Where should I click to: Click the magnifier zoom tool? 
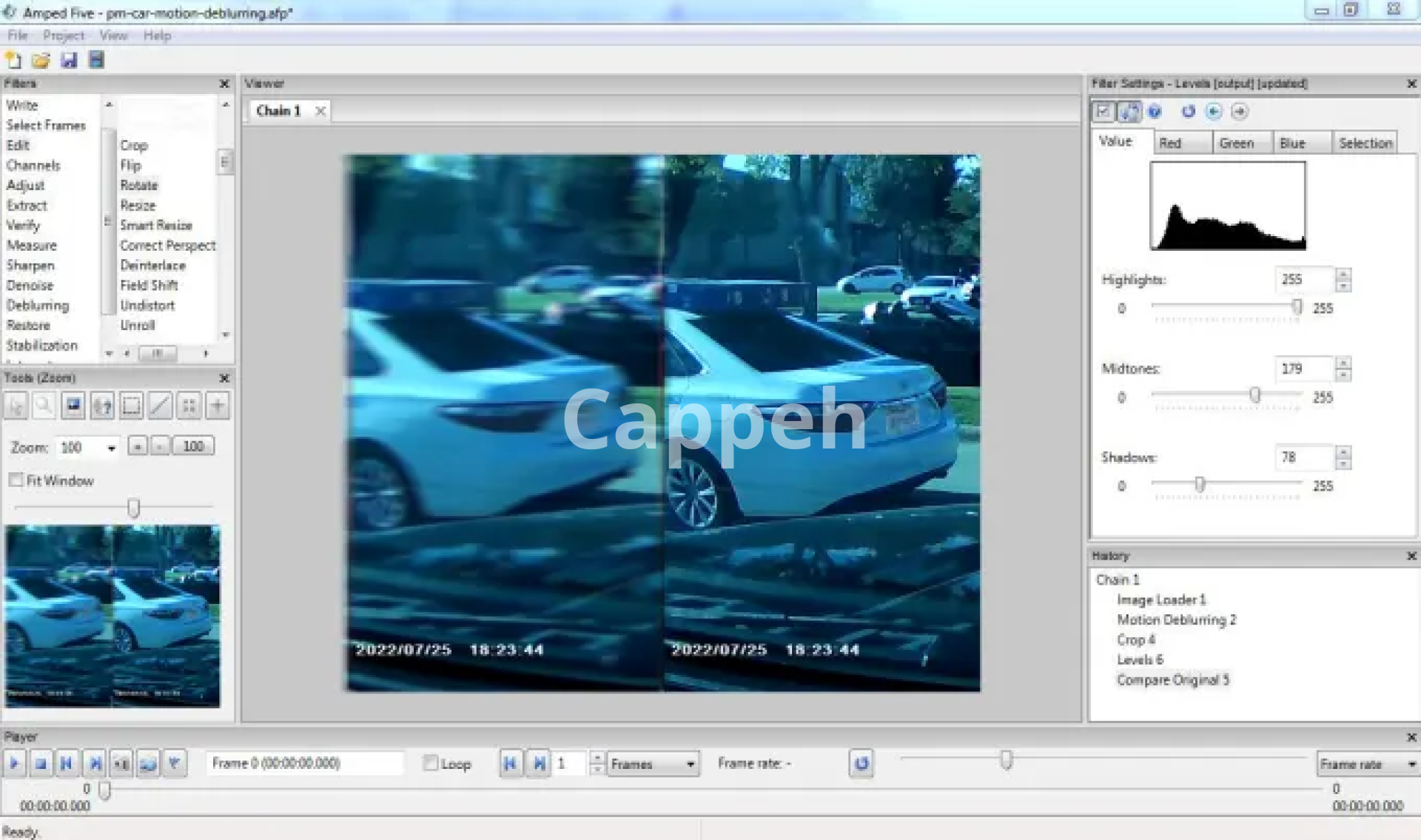click(44, 406)
